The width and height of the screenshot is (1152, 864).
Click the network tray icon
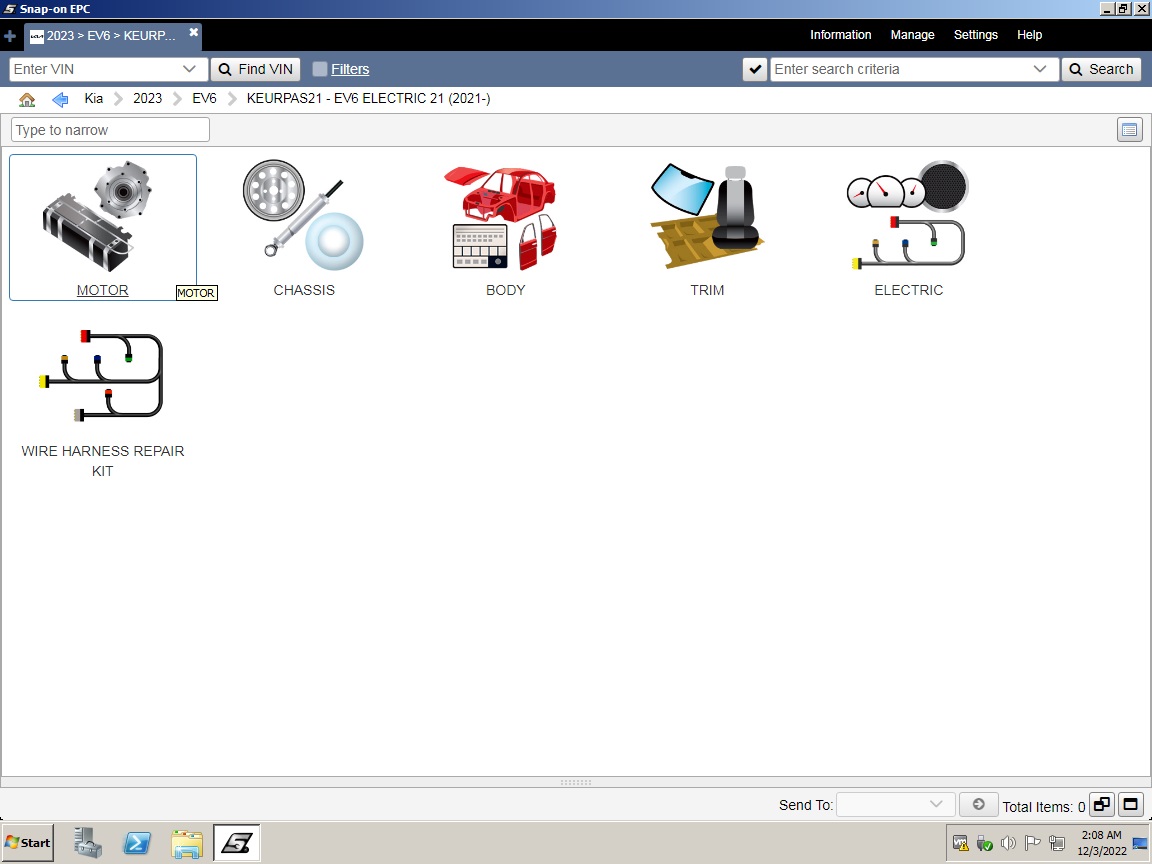click(x=1056, y=843)
